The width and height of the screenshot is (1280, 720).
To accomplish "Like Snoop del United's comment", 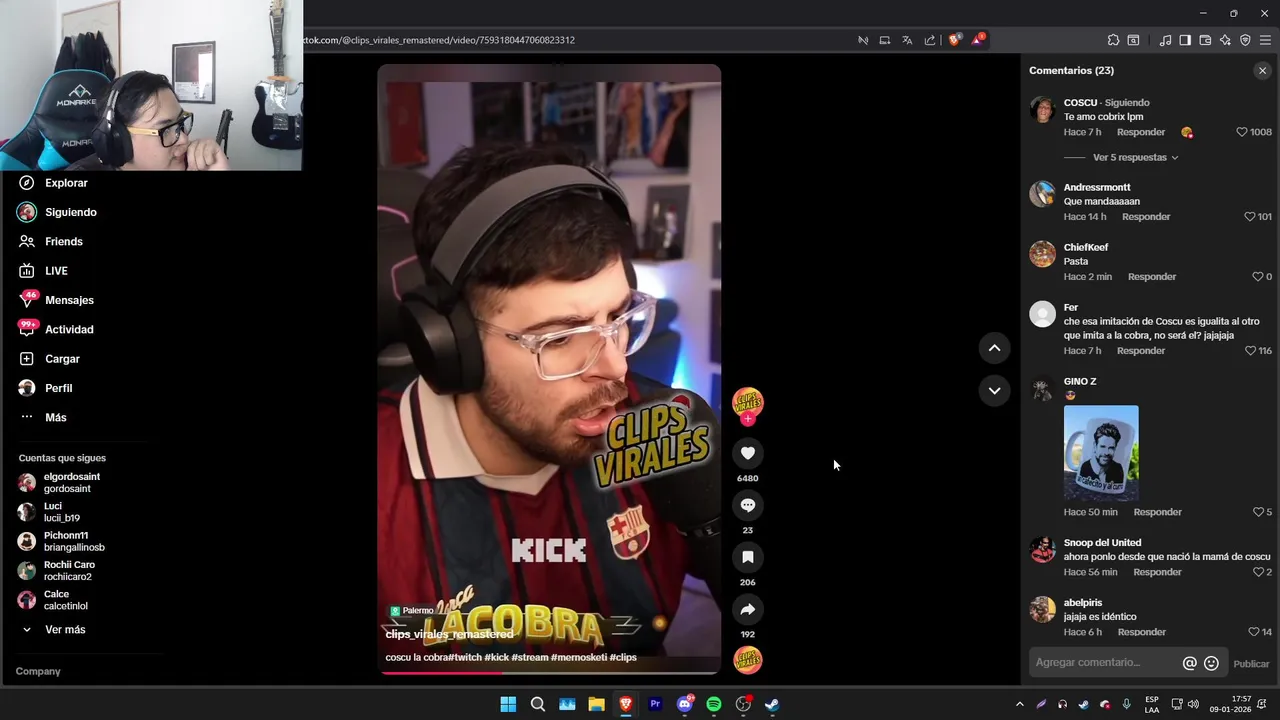I will pyautogui.click(x=1258, y=572).
